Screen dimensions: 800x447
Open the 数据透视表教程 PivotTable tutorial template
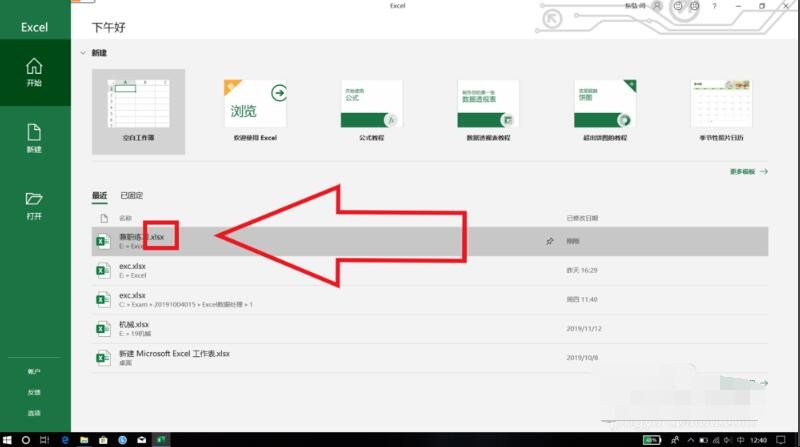pyautogui.click(x=487, y=112)
